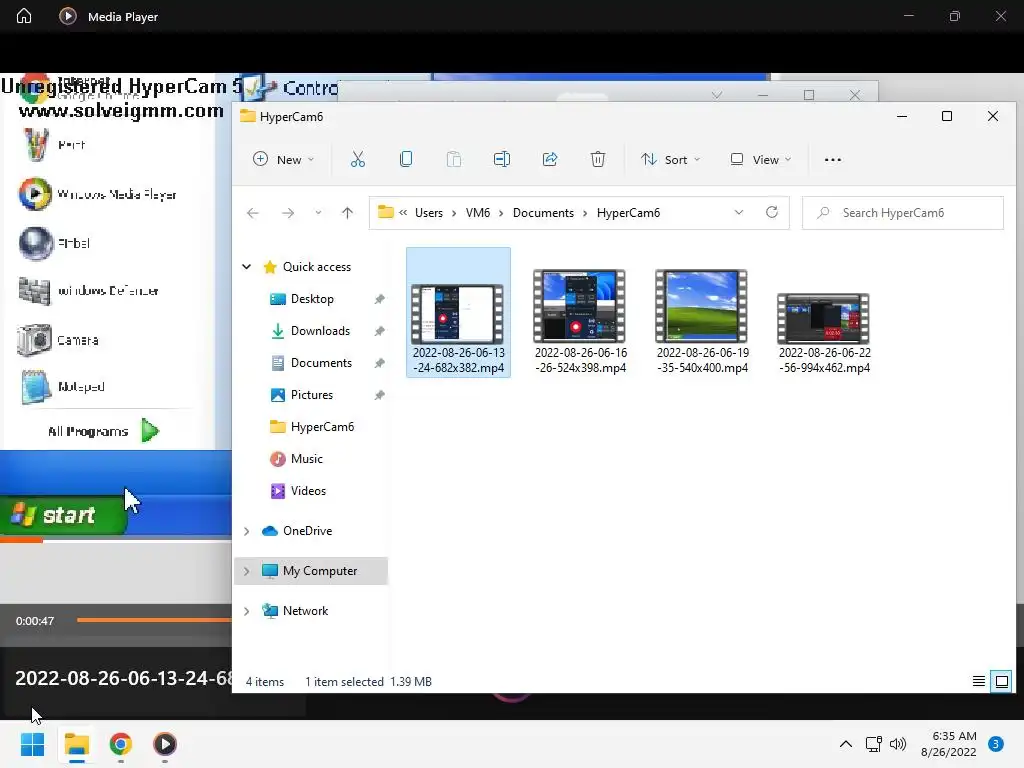
Task: Go back with the left arrow button
Action: coord(253,213)
